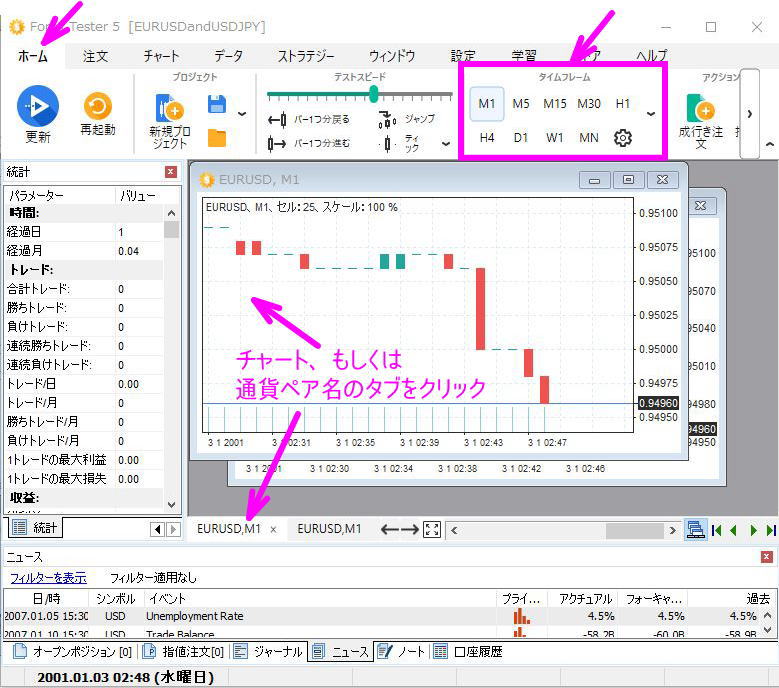Image resolution: width=779 pixels, height=688 pixels.
Task: Click the Show filter (フィルターを表示) link
Action: 48,578
